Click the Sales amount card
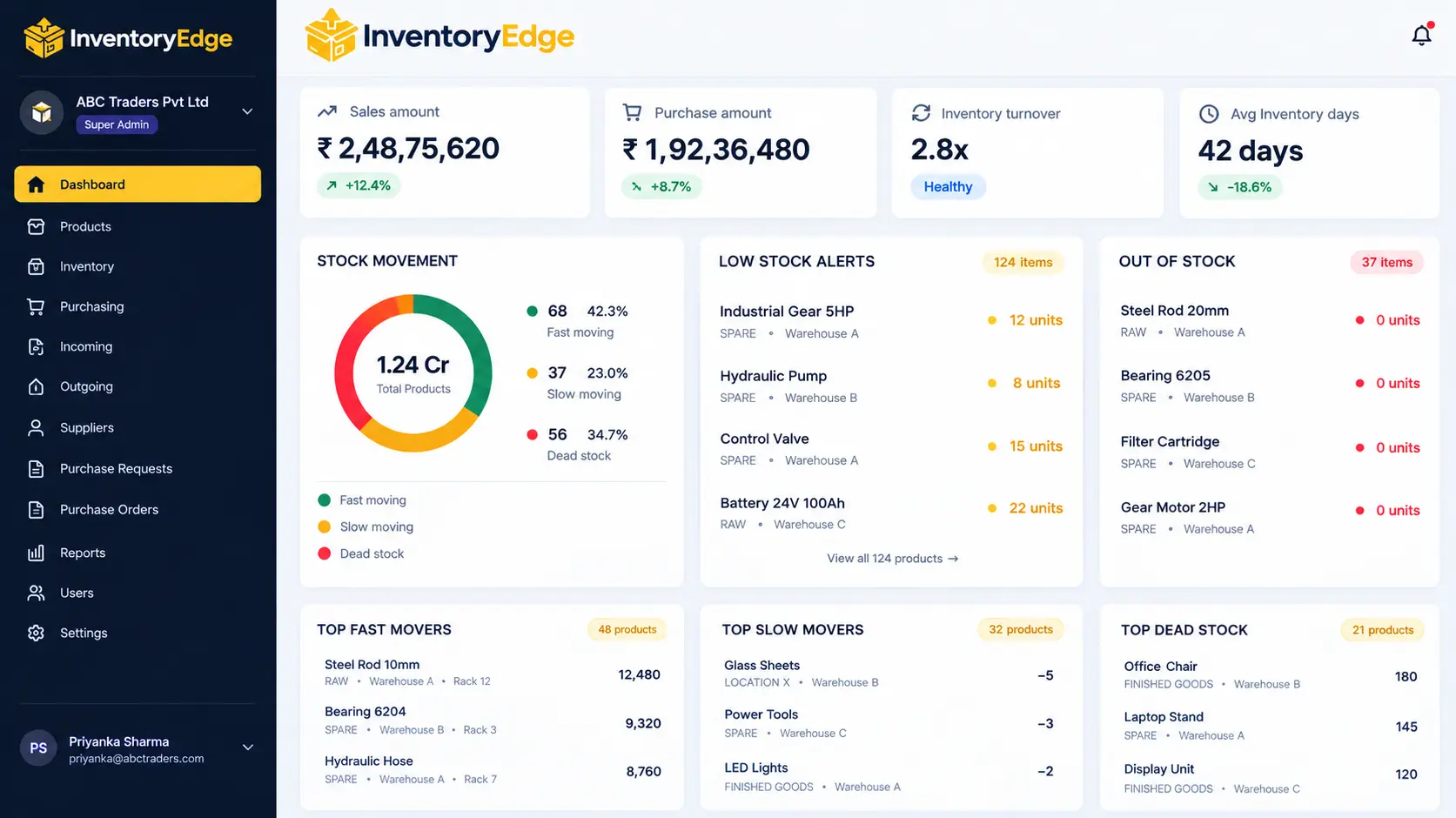The height and width of the screenshot is (818, 1456). coord(445,152)
